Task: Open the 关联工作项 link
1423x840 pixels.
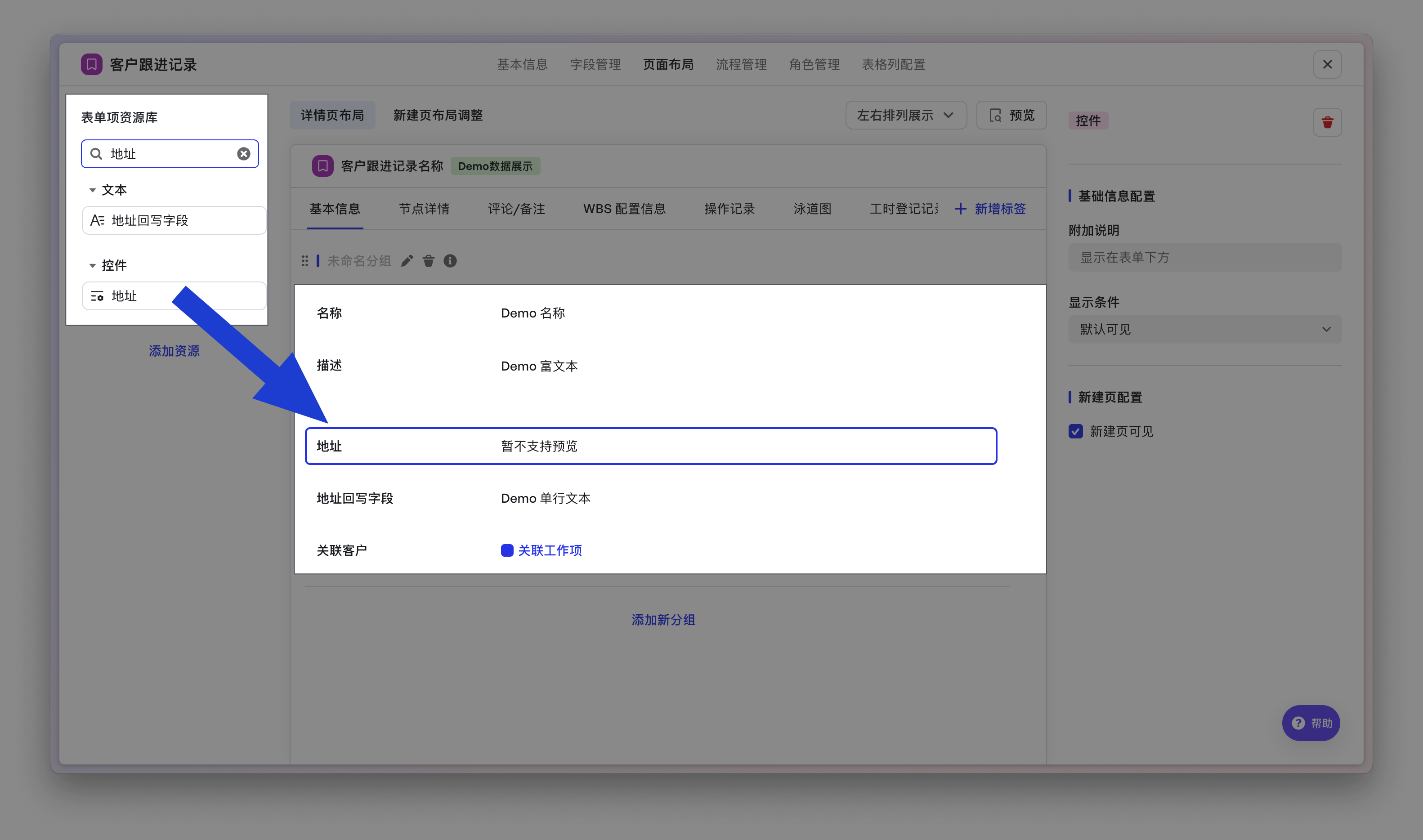Action: click(550, 550)
